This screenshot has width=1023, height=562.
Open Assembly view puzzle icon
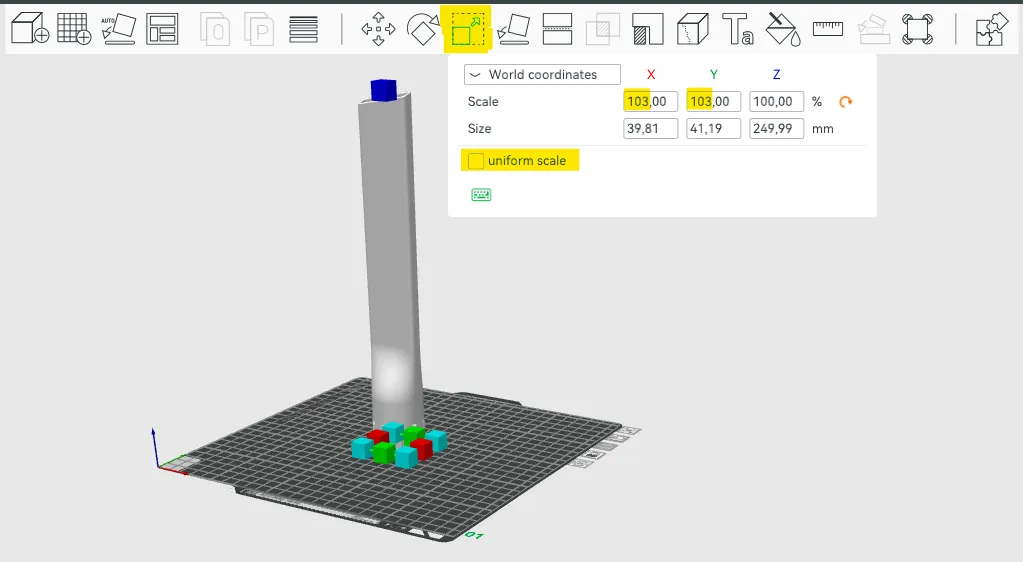pyautogui.click(x=992, y=29)
